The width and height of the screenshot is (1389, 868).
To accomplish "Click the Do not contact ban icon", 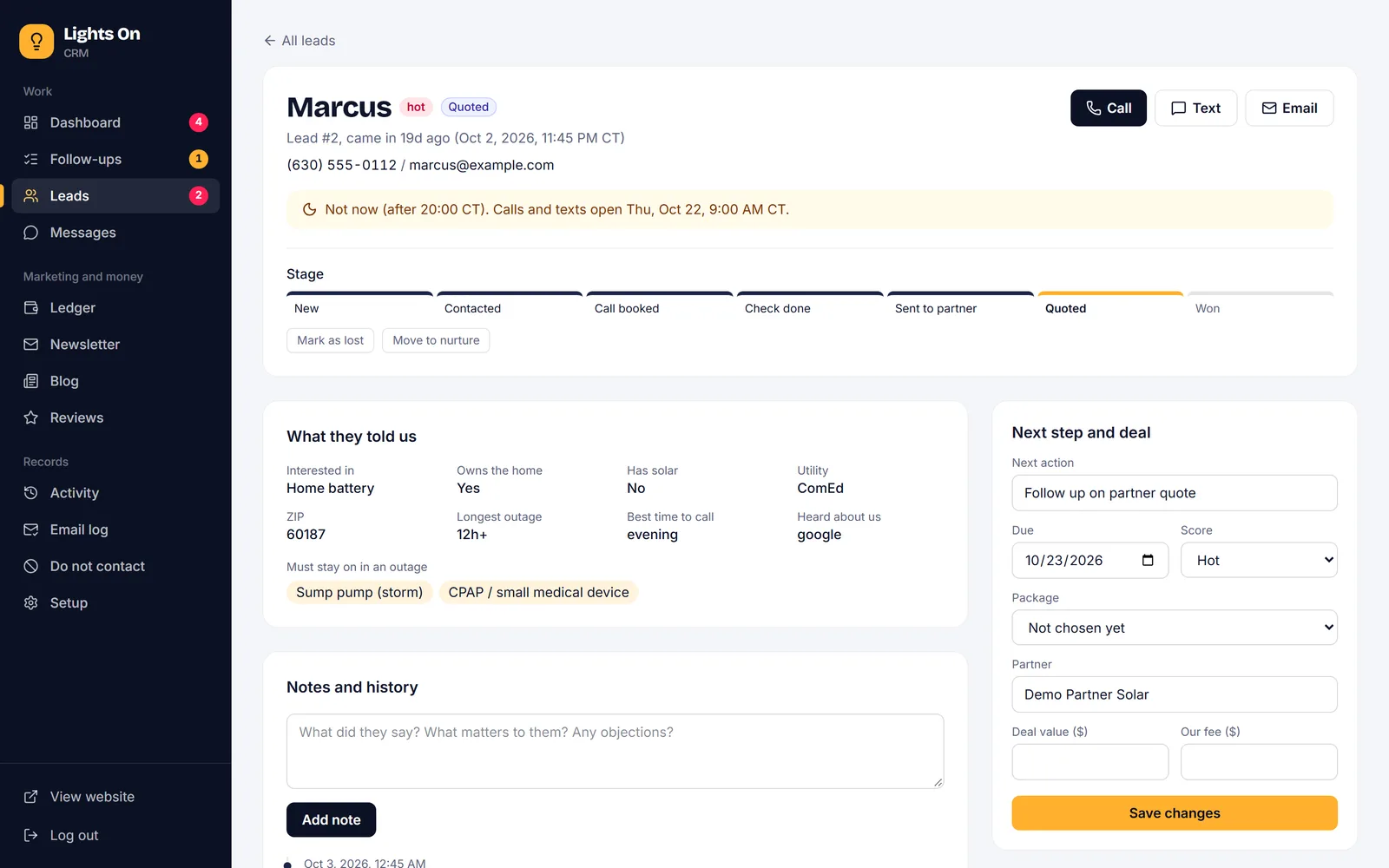I will click(31, 566).
